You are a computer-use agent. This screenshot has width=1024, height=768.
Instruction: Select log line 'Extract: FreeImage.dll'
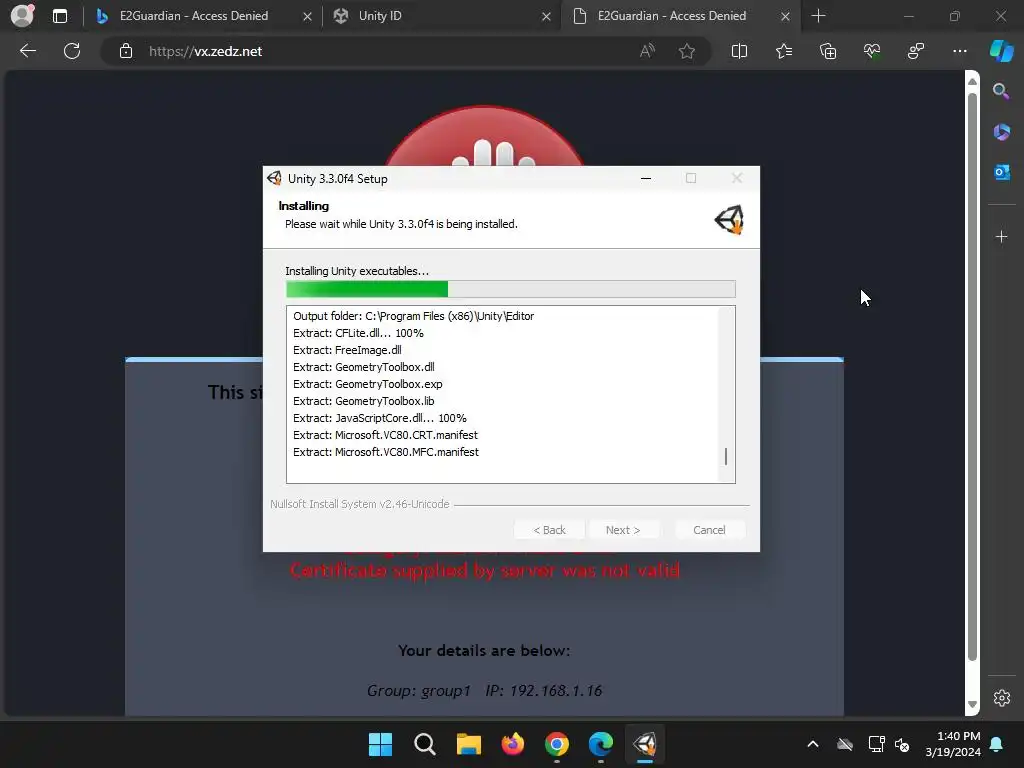[347, 350]
